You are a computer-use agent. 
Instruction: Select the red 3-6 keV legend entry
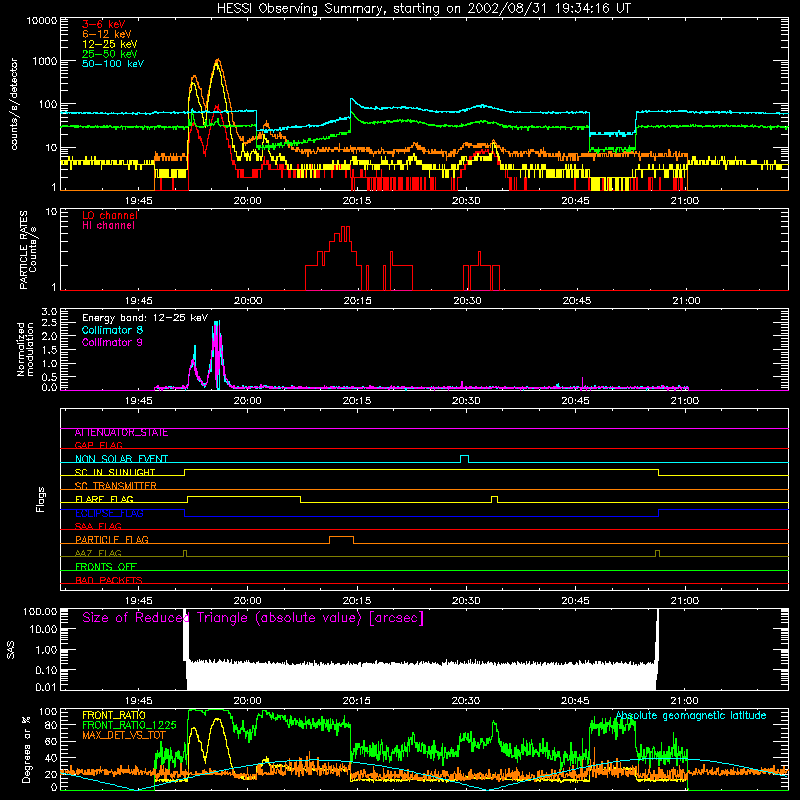(104, 24)
